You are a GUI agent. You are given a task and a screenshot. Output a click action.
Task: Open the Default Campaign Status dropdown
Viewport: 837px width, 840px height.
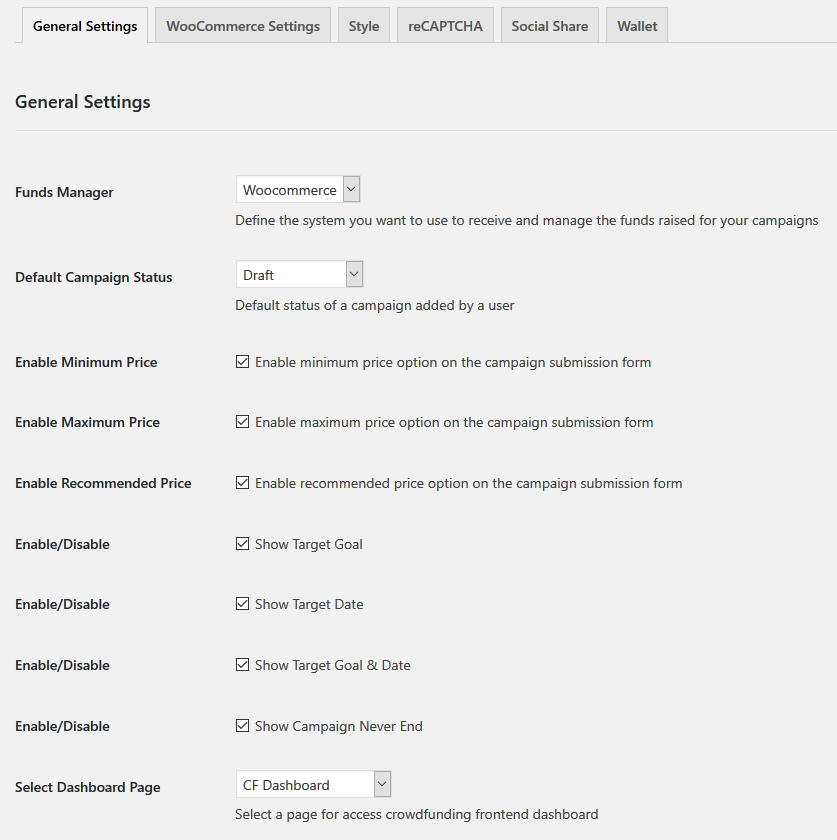pyautogui.click(x=296, y=273)
